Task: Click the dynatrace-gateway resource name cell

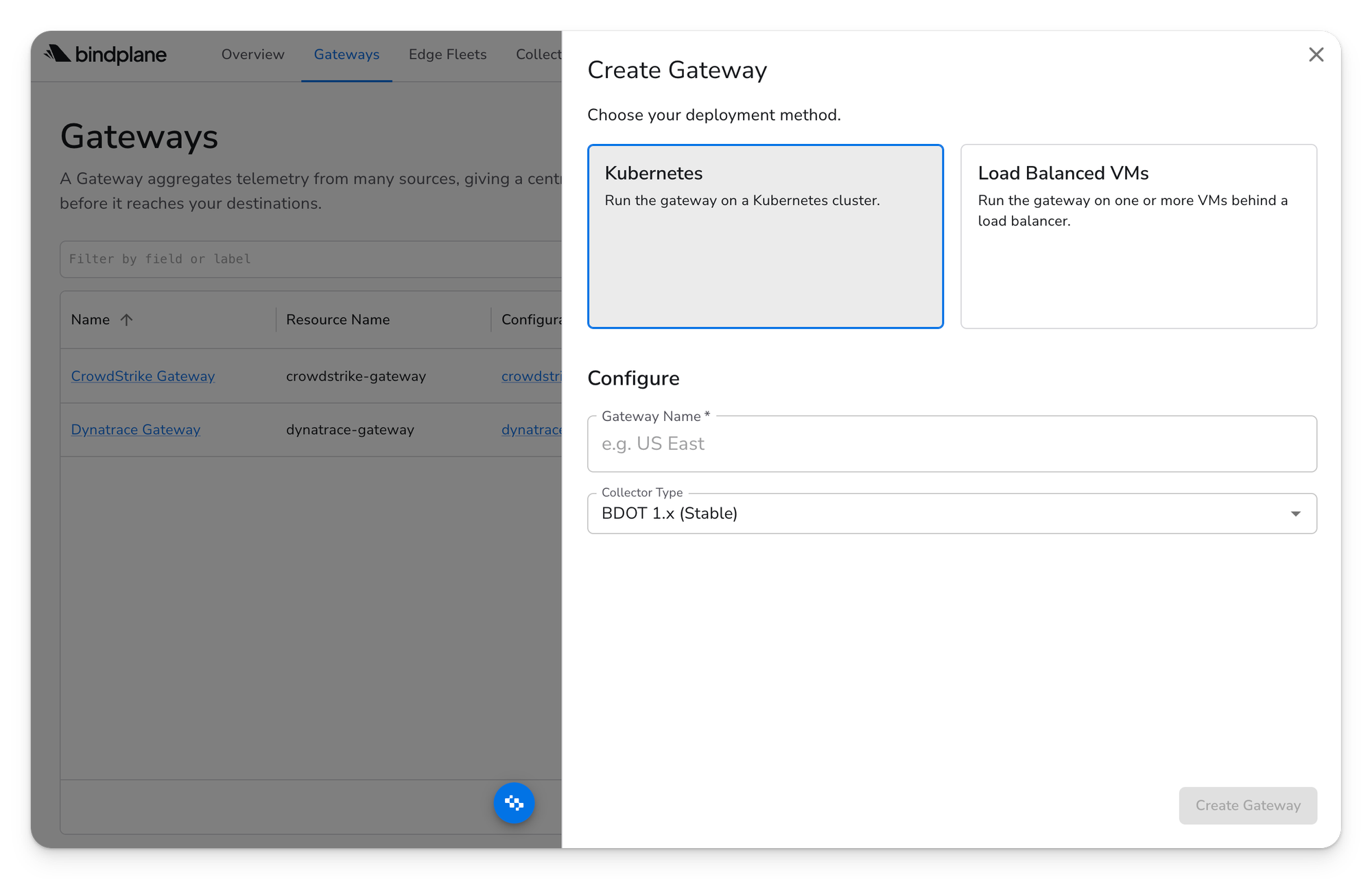Action: tap(350, 429)
